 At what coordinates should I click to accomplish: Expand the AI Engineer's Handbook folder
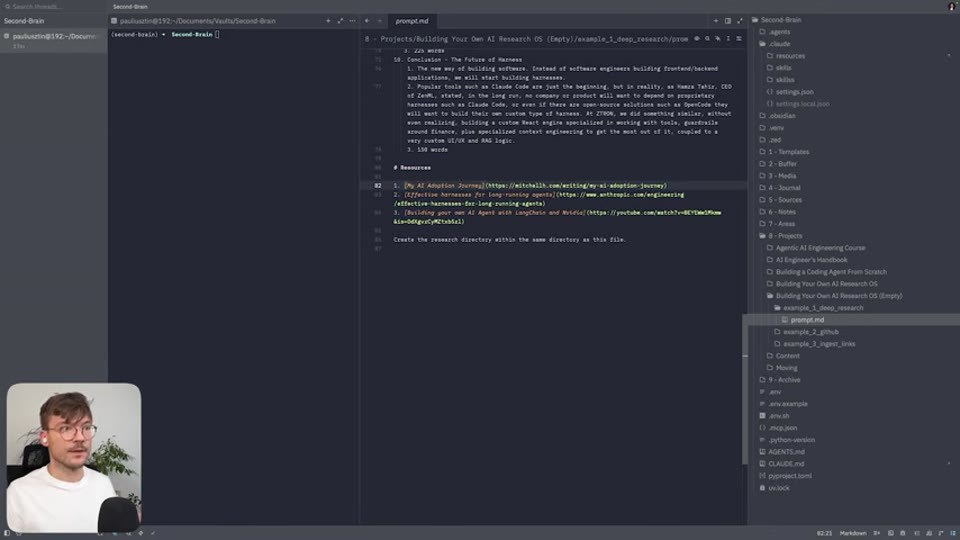click(811, 260)
